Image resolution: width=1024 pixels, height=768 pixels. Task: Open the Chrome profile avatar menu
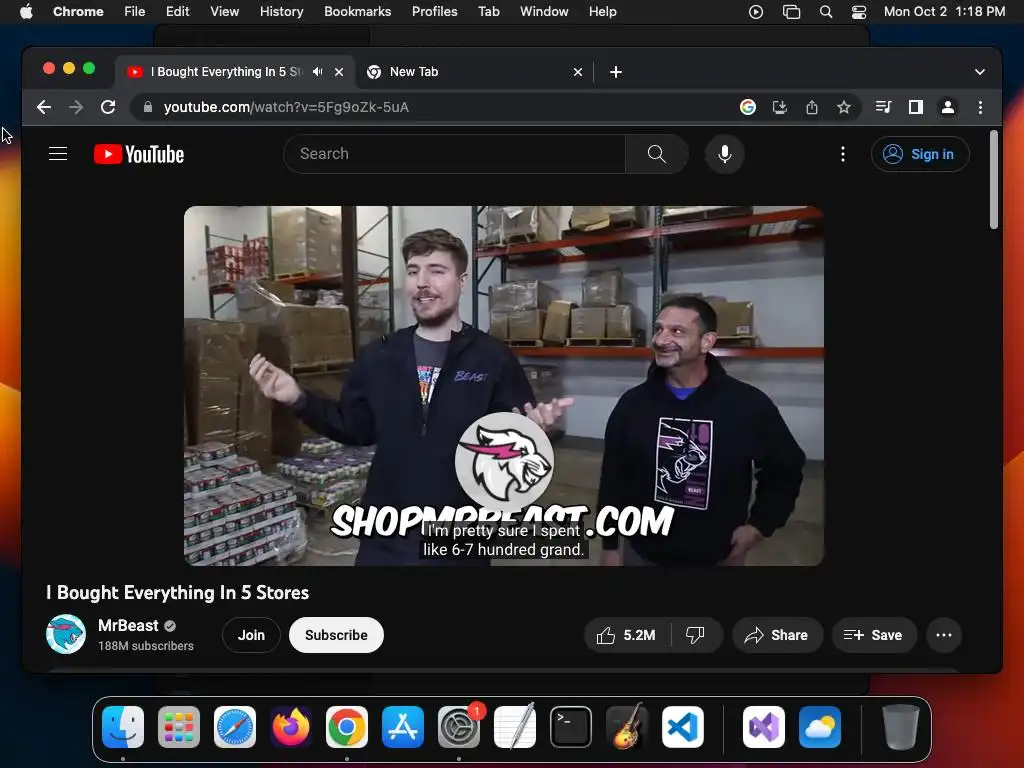point(948,107)
